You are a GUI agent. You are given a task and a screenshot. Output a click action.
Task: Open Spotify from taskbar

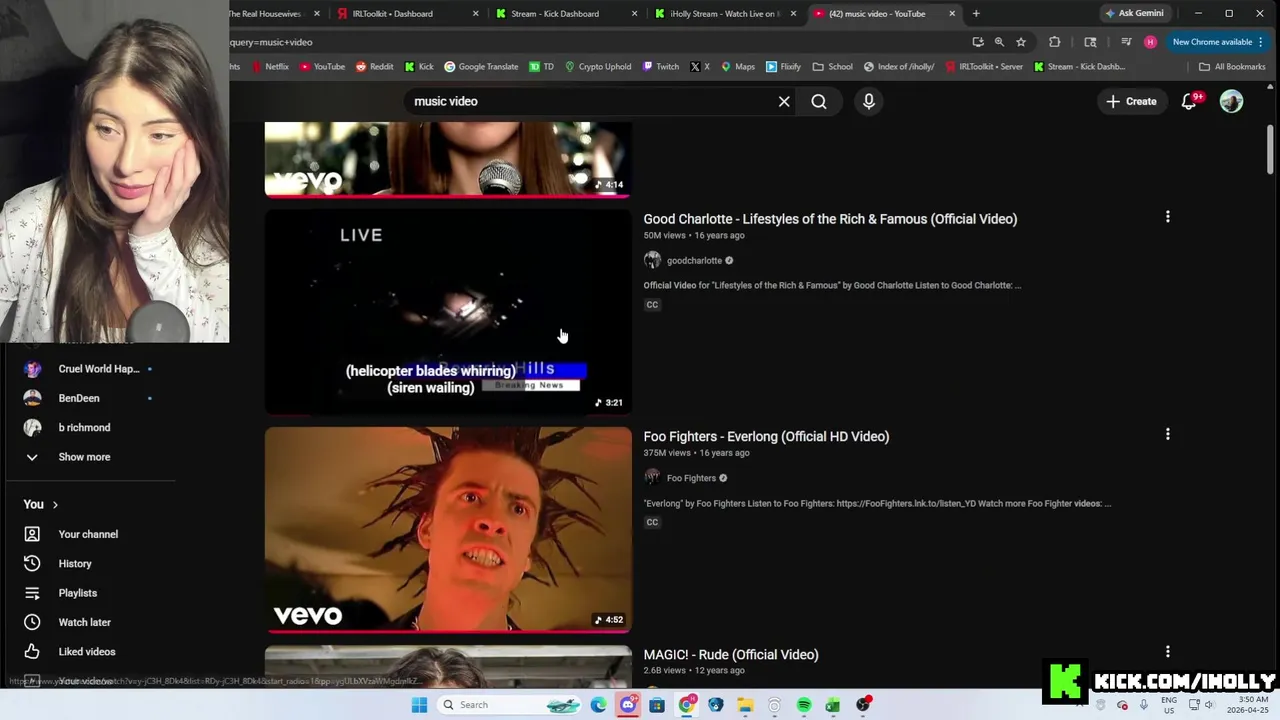(804, 705)
